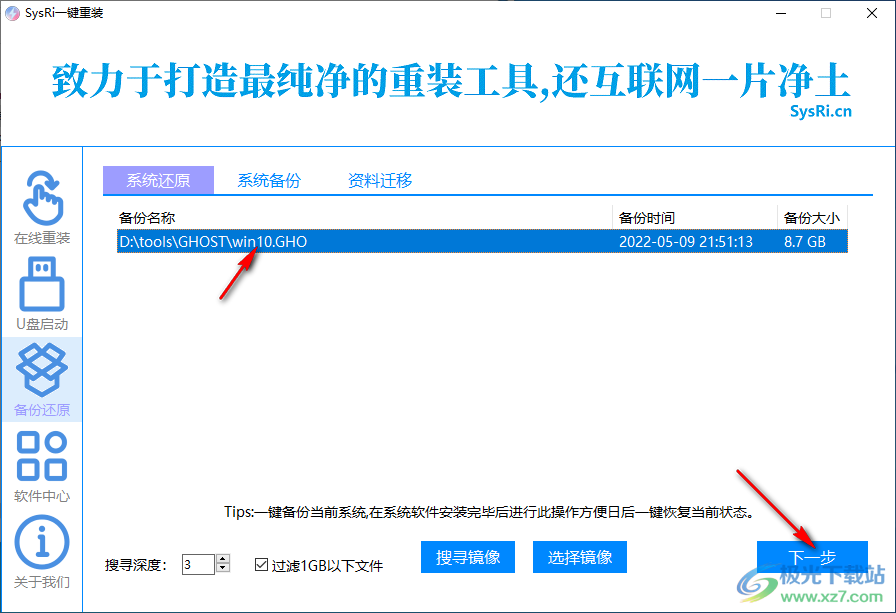896x613 pixels.
Task: Click the 搜寻深度 depth input field
Action: click(x=200, y=564)
